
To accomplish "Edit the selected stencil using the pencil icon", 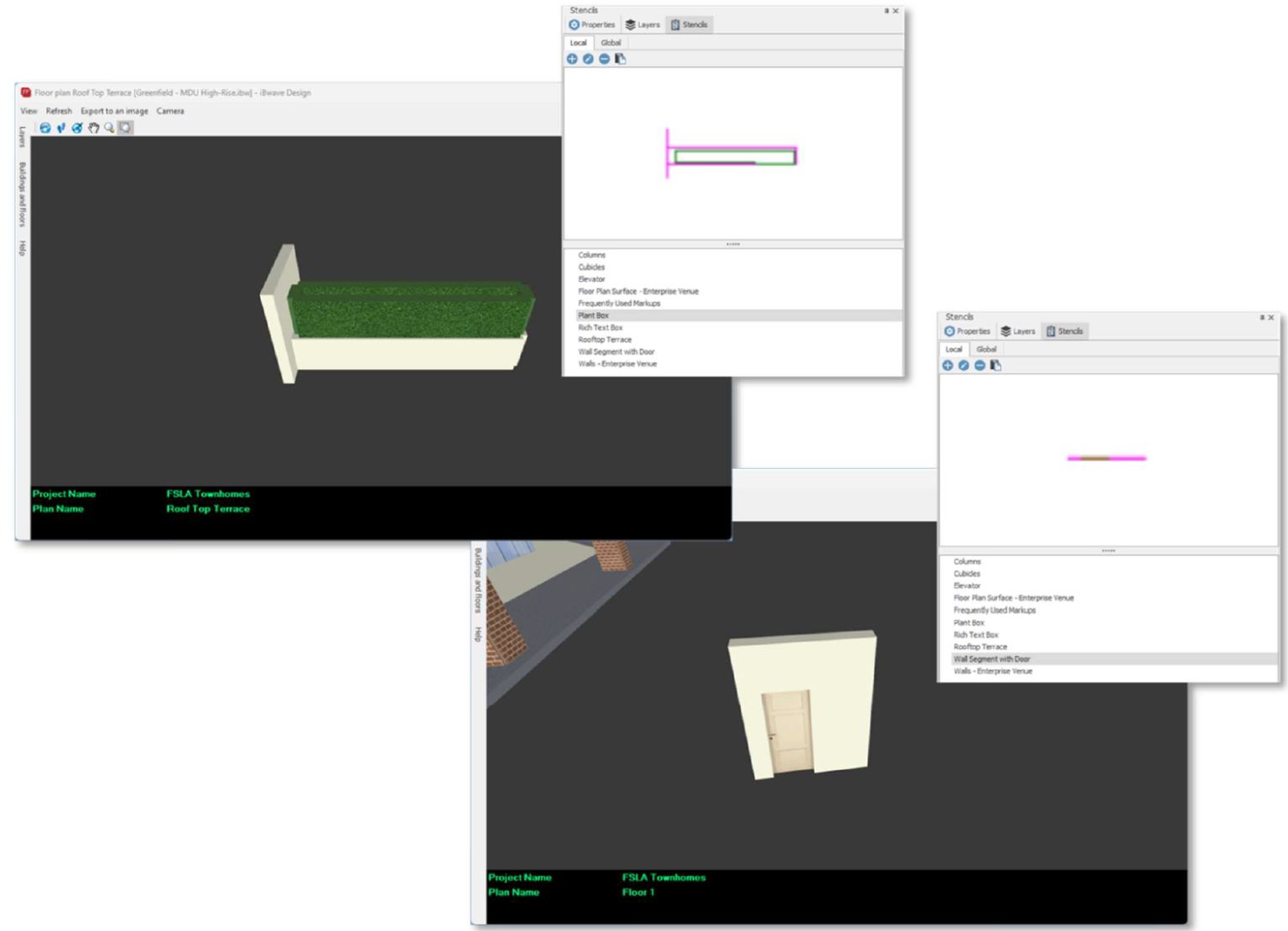I will [x=588, y=59].
